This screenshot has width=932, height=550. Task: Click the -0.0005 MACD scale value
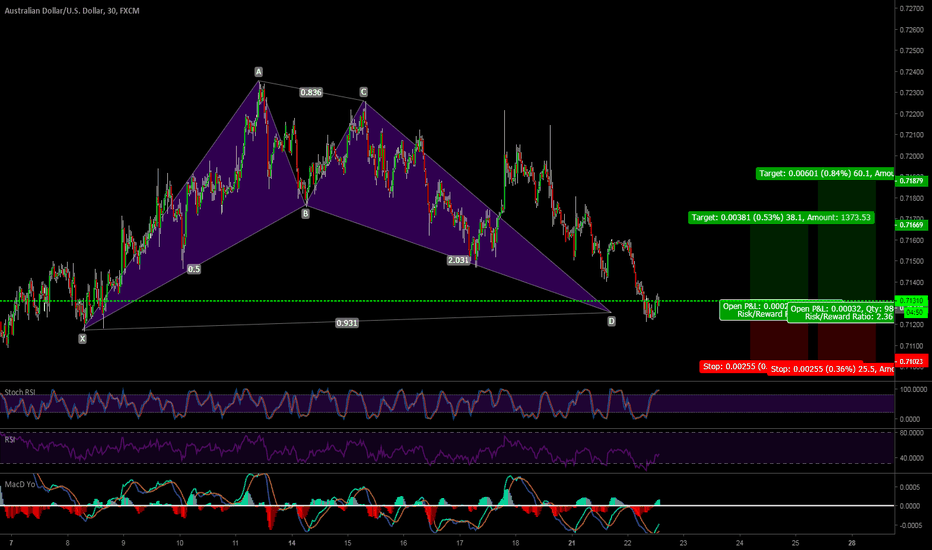tap(909, 525)
